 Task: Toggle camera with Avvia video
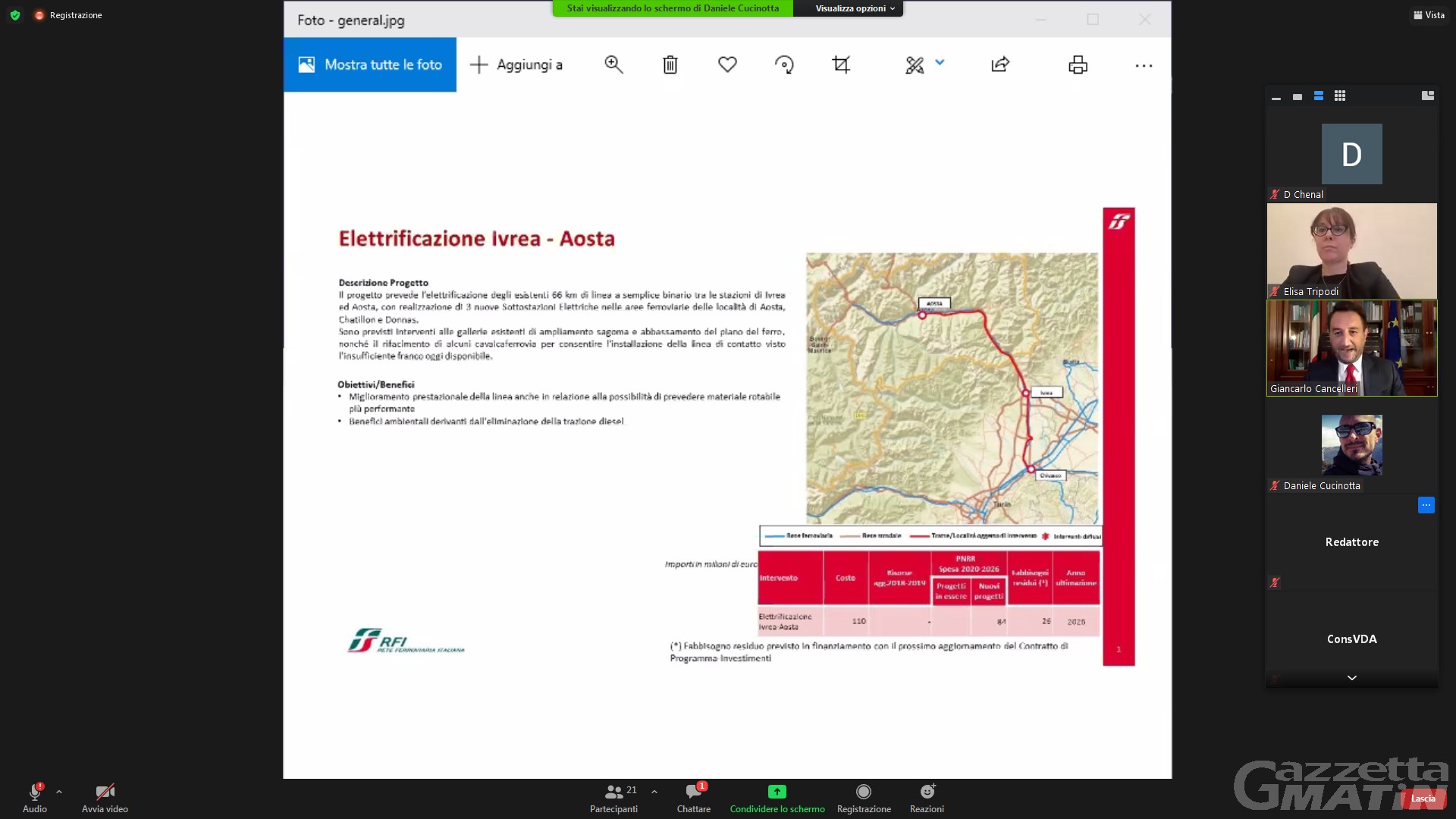105,799
